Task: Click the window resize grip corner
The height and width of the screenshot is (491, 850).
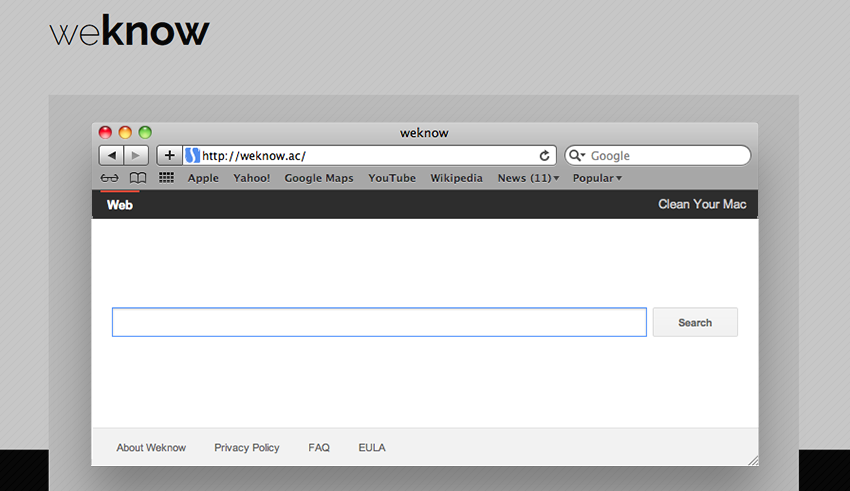Action: tap(753, 461)
